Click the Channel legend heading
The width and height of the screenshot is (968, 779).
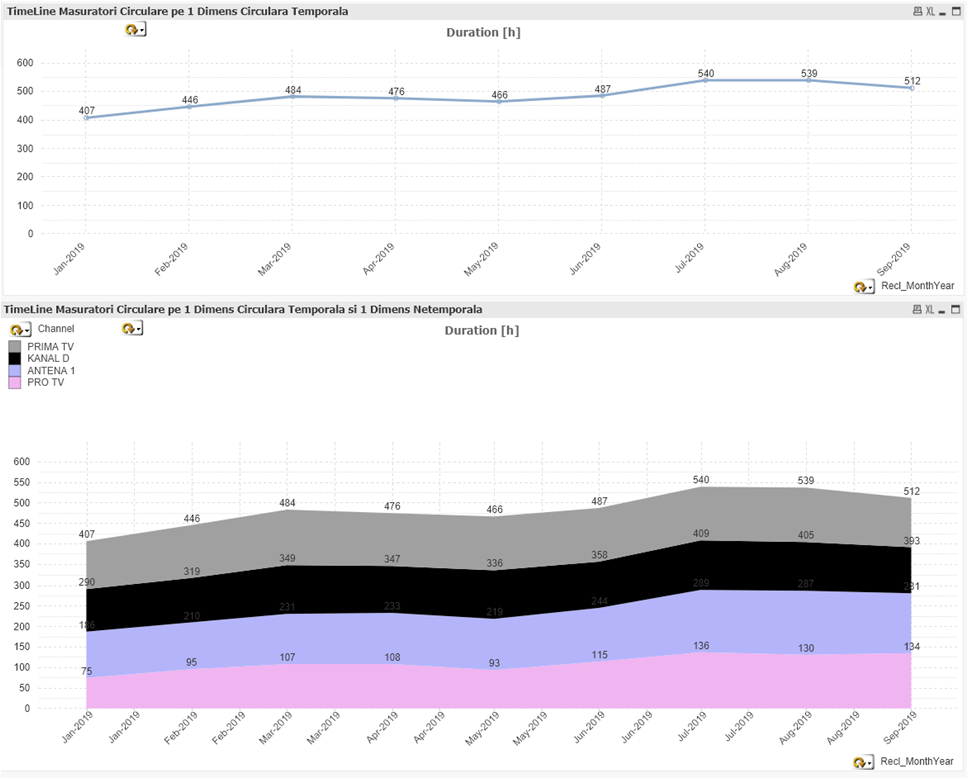click(x=56, y=329)
